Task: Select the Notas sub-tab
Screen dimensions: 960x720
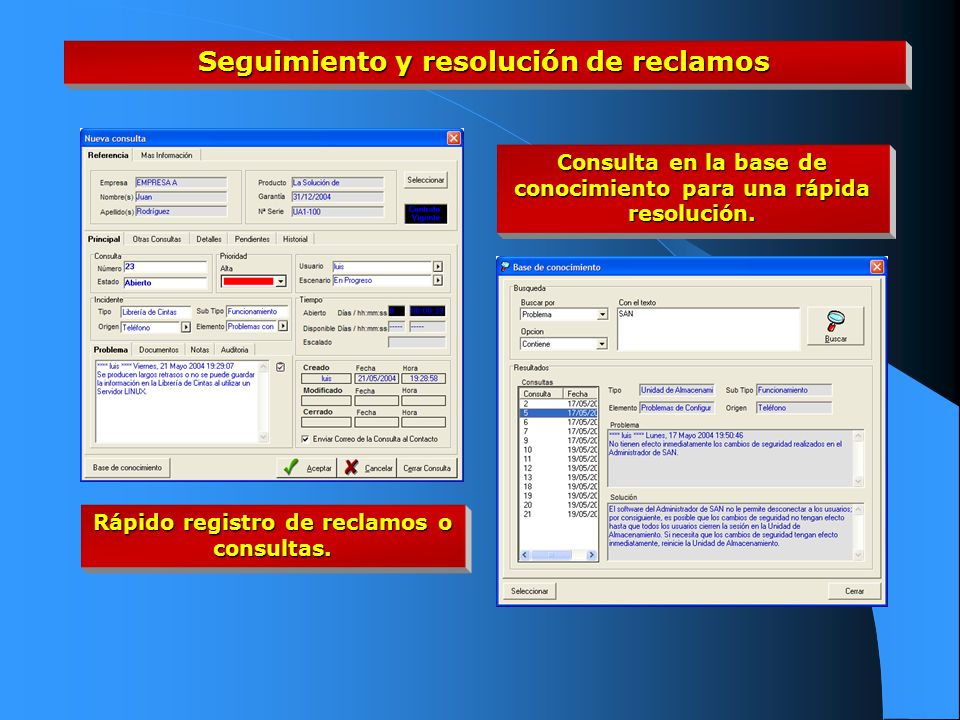Action: [200, 350]
